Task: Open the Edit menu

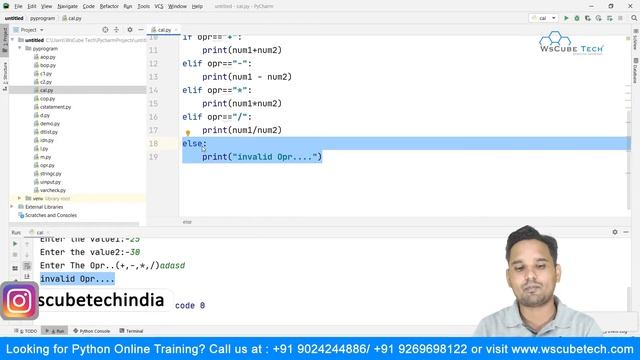Action: pyautogui.click(x=32, y=6)
